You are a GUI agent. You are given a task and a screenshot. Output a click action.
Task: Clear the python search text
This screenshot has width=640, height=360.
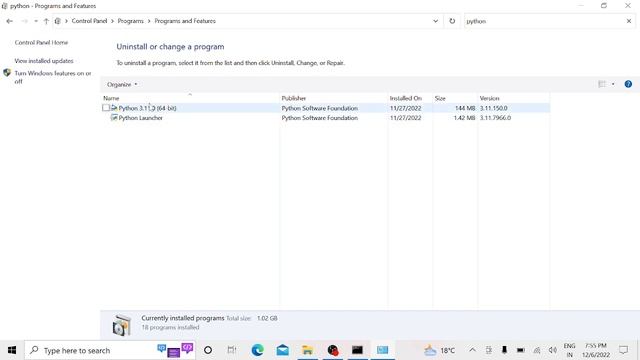[629, 21]
